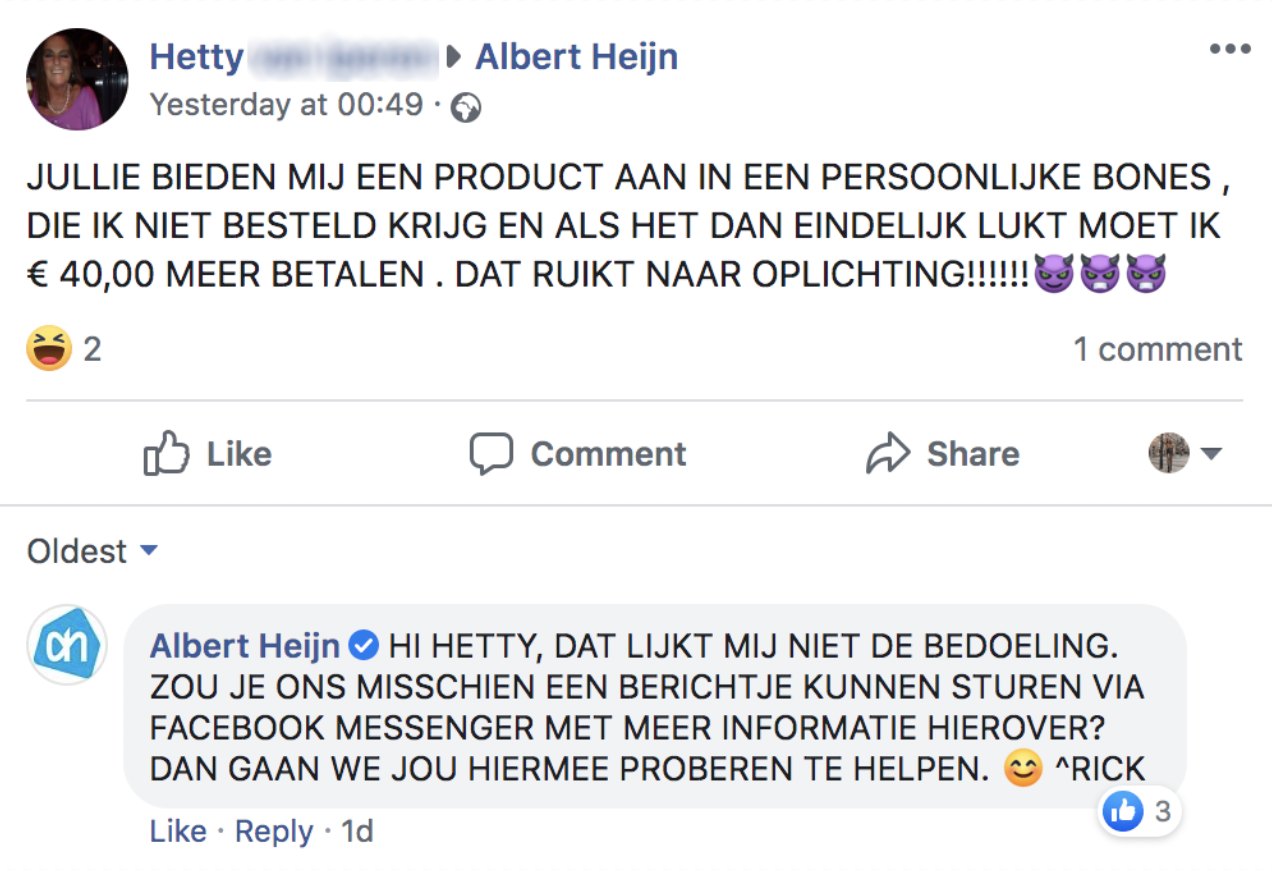Screen dimensions: 1272x870
Task: Click the Share arrow button
Action: 942,454
